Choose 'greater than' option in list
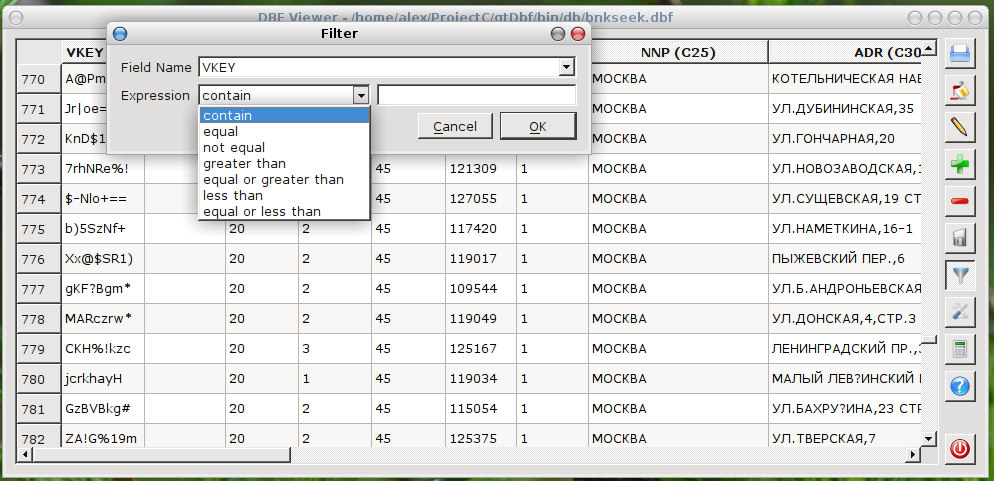Screen dimensions: 994x481 pos(244,163)
